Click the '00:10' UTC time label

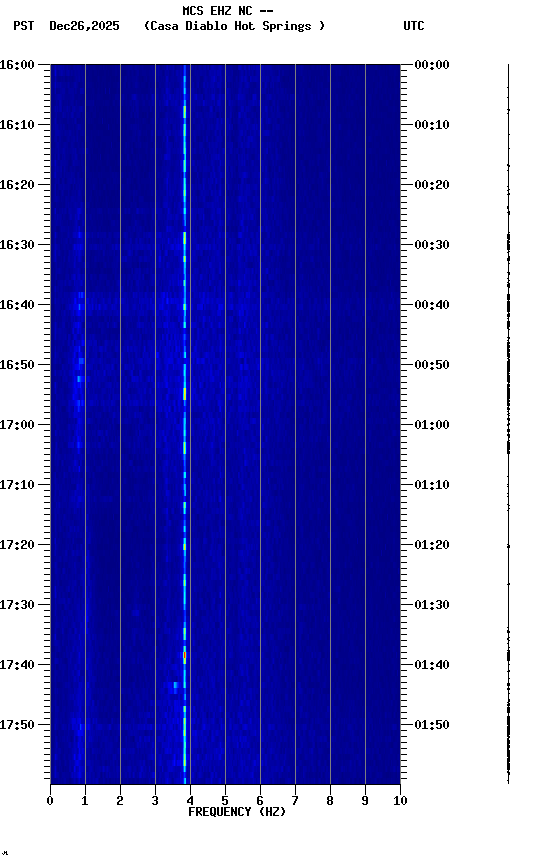pos(432,125)
